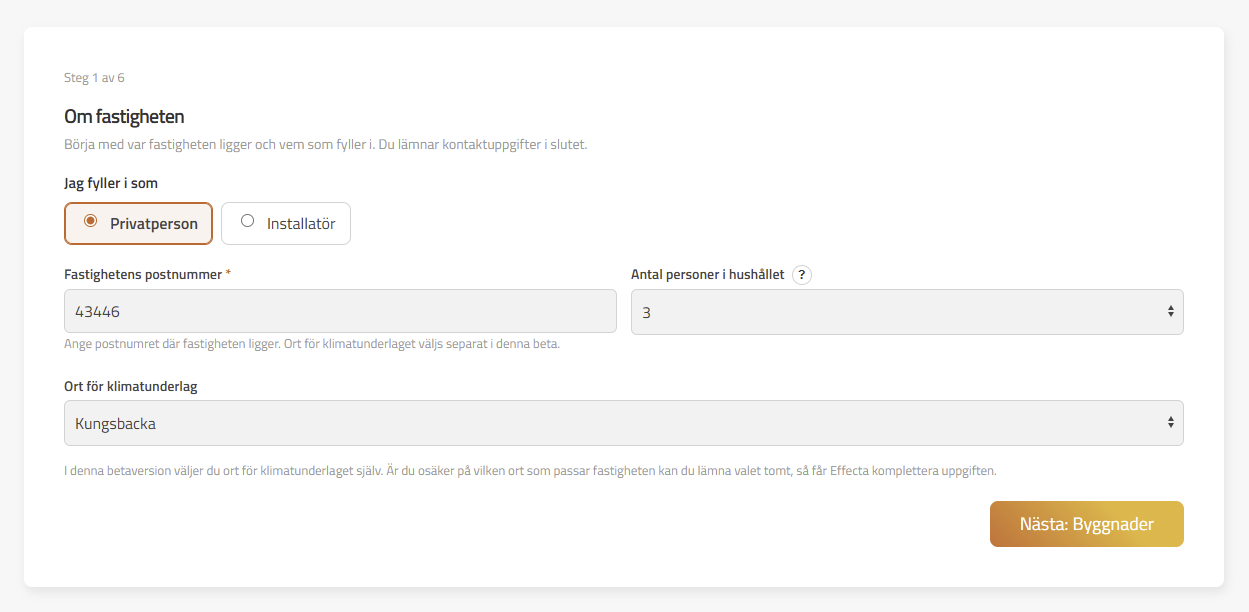Select the Privatperson radio option

pyautogui.click(x=139, y=224)
